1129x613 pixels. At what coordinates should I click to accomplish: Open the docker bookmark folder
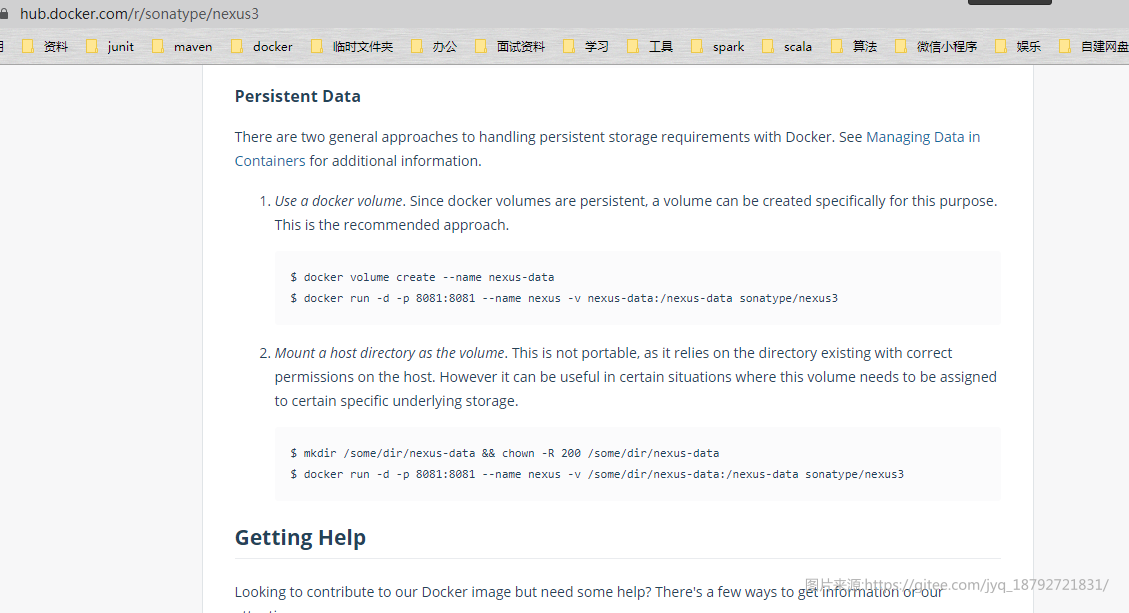[x=262, y=47]
